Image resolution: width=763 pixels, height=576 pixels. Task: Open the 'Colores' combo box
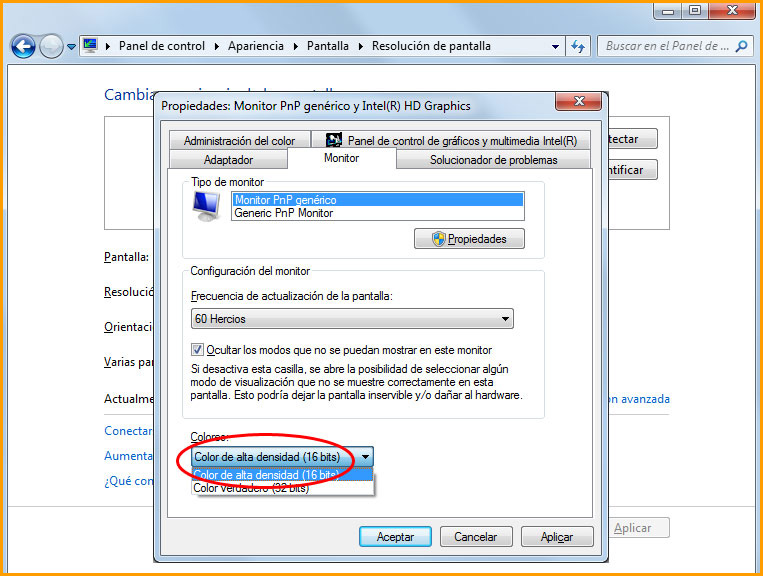[283, 457]
